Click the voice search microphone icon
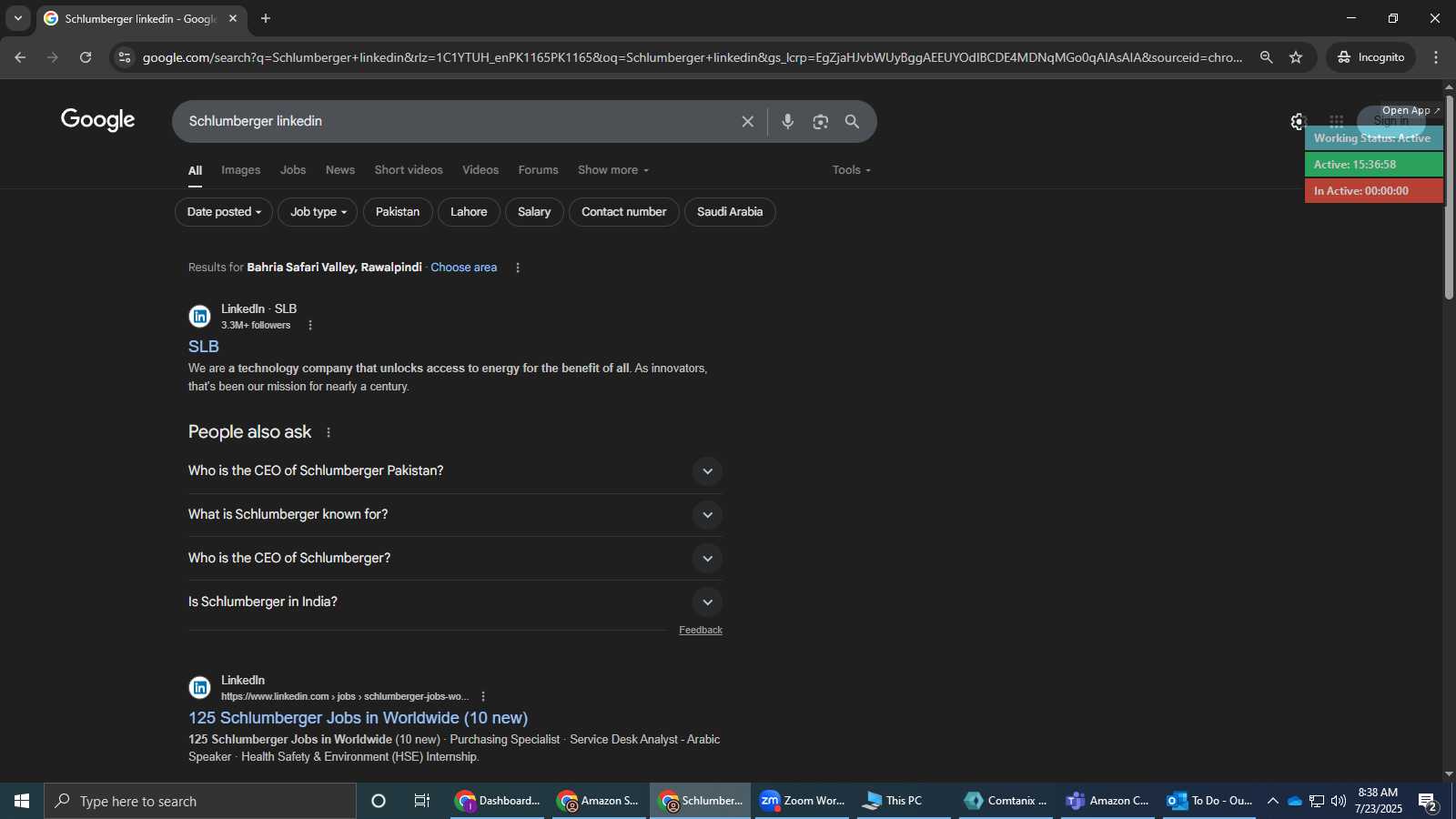 (788, 121)
